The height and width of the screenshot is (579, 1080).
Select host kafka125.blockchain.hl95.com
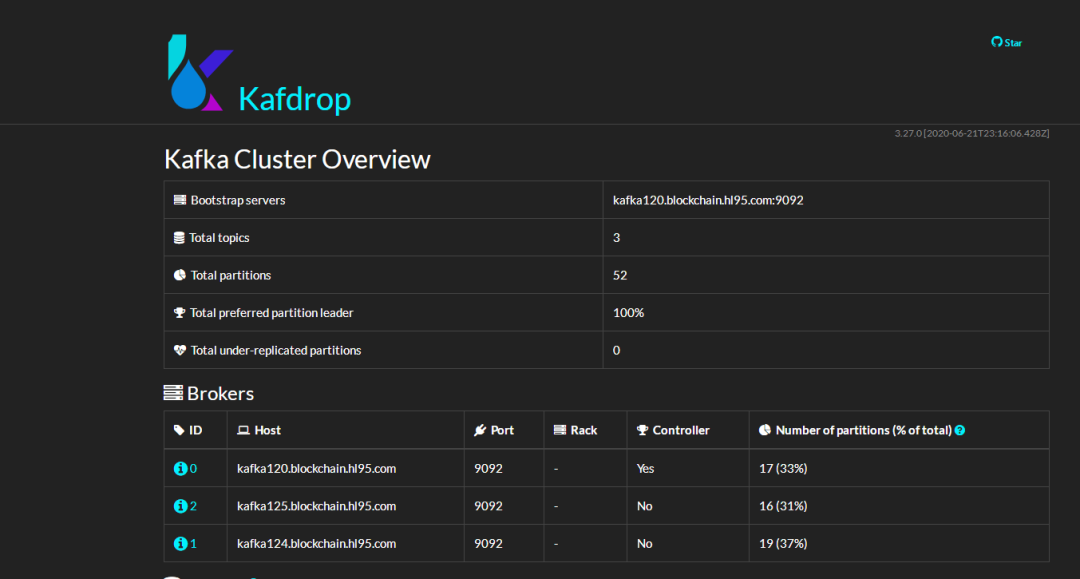(x=316, y=506)
